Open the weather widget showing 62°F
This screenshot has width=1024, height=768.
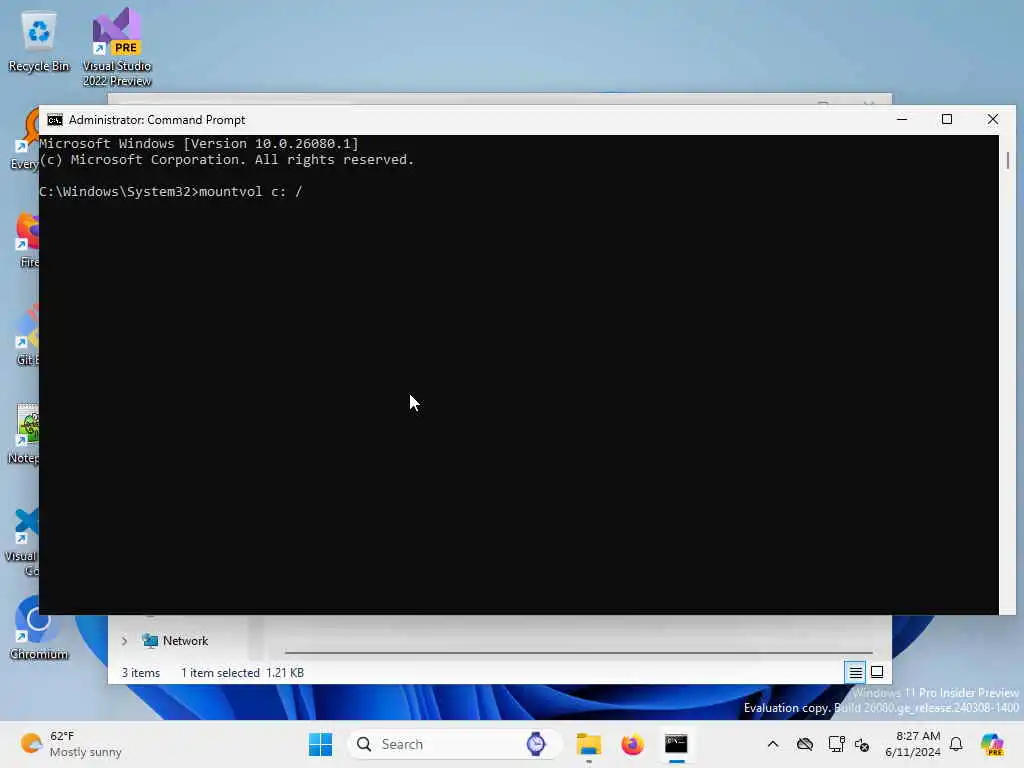pos(71,744)
